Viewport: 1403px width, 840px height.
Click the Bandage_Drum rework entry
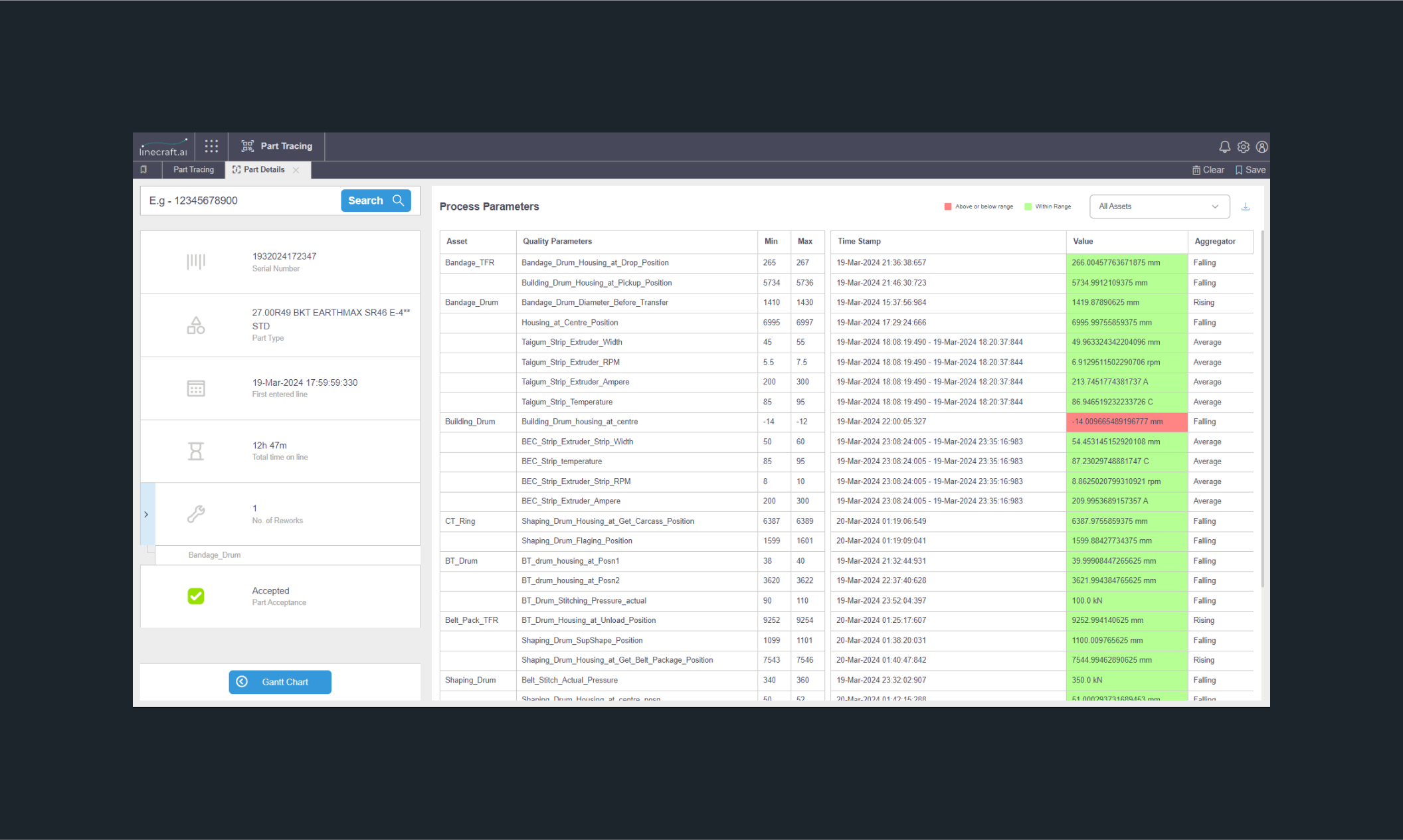pyautogui.click(x=214, y=555)
